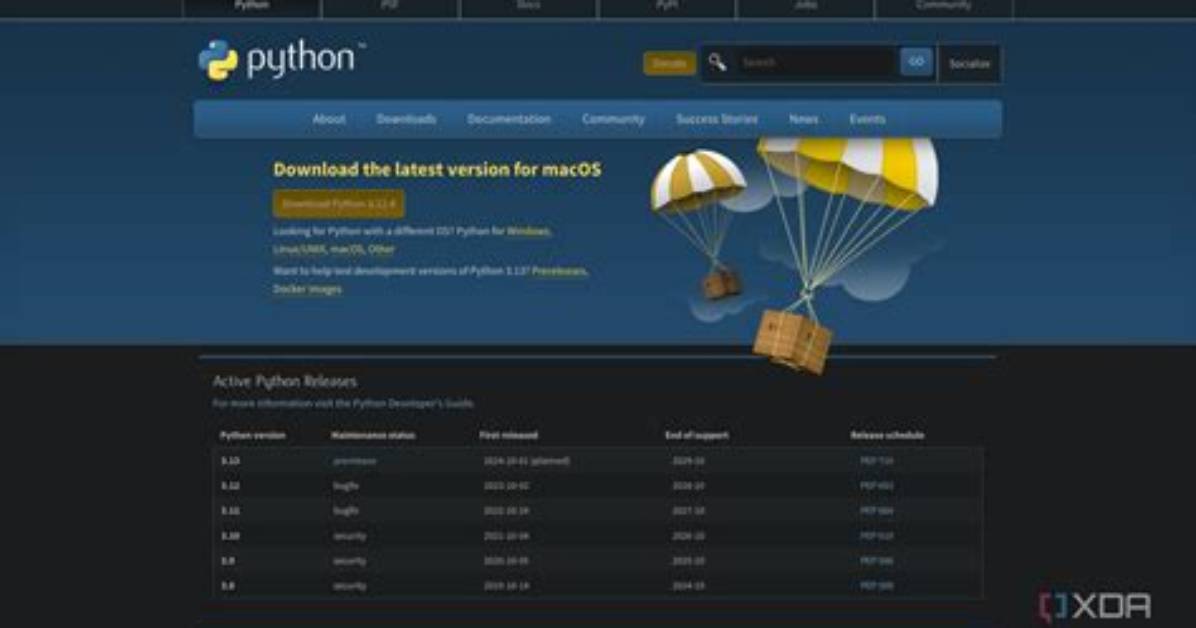The image size is (1196, 628).
Task: Click 'bugfix' status in the 3.11 row
Action: click(346, 510)
